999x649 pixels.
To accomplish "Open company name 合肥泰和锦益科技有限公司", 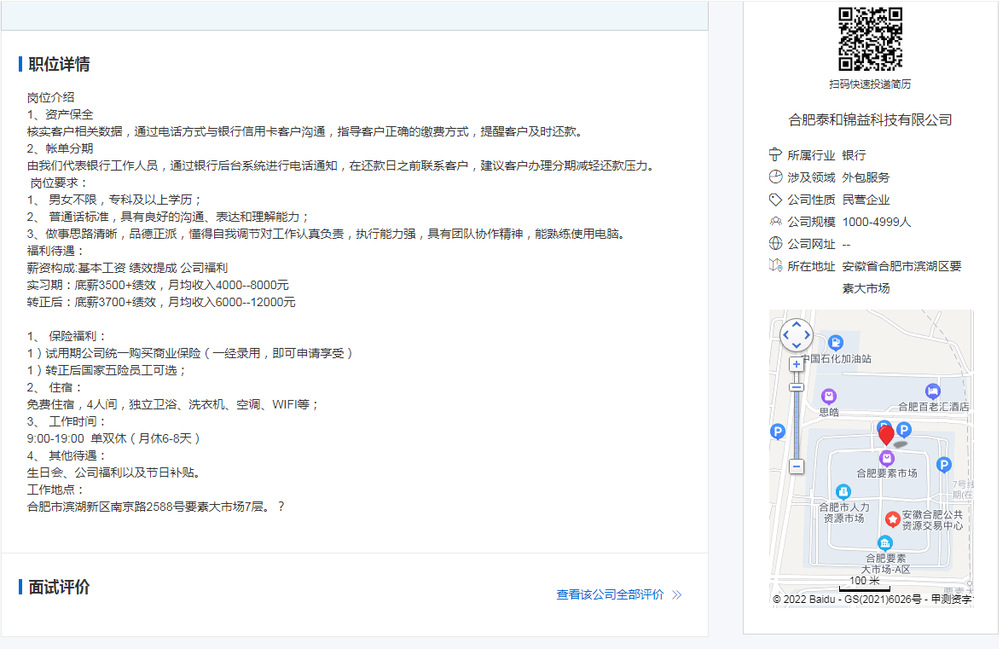I will 870,120.
